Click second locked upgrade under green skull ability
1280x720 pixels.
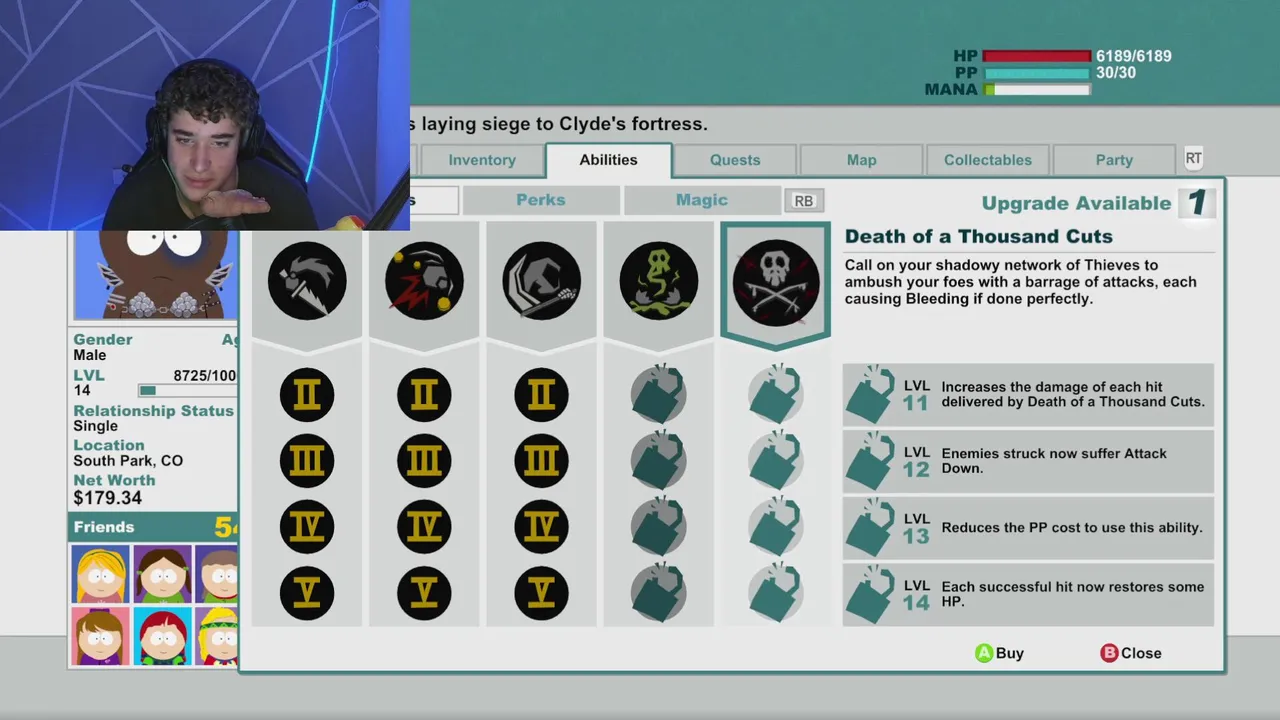[659, 460]
